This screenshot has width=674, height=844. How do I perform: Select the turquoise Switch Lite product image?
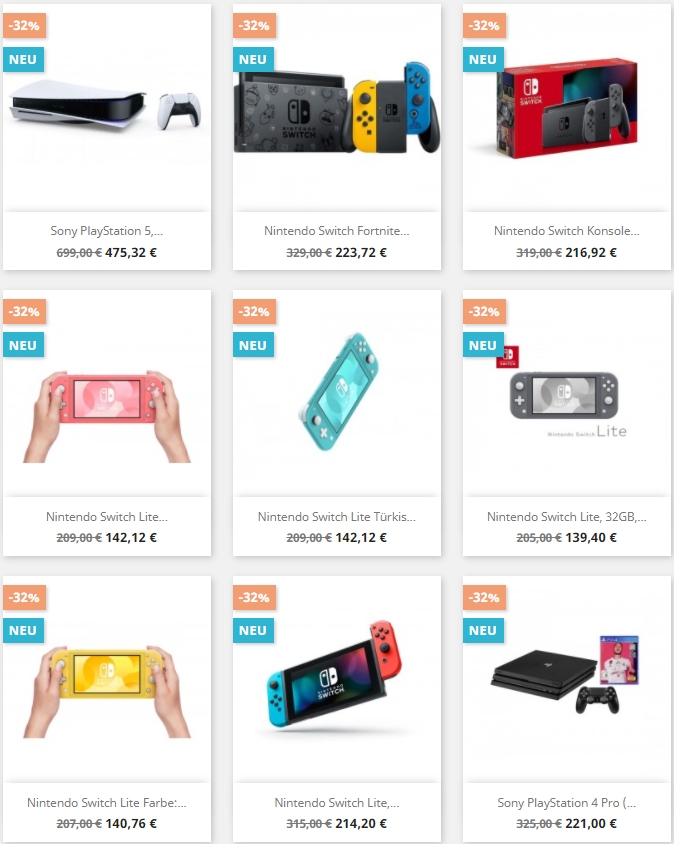[x=336, y=393]
